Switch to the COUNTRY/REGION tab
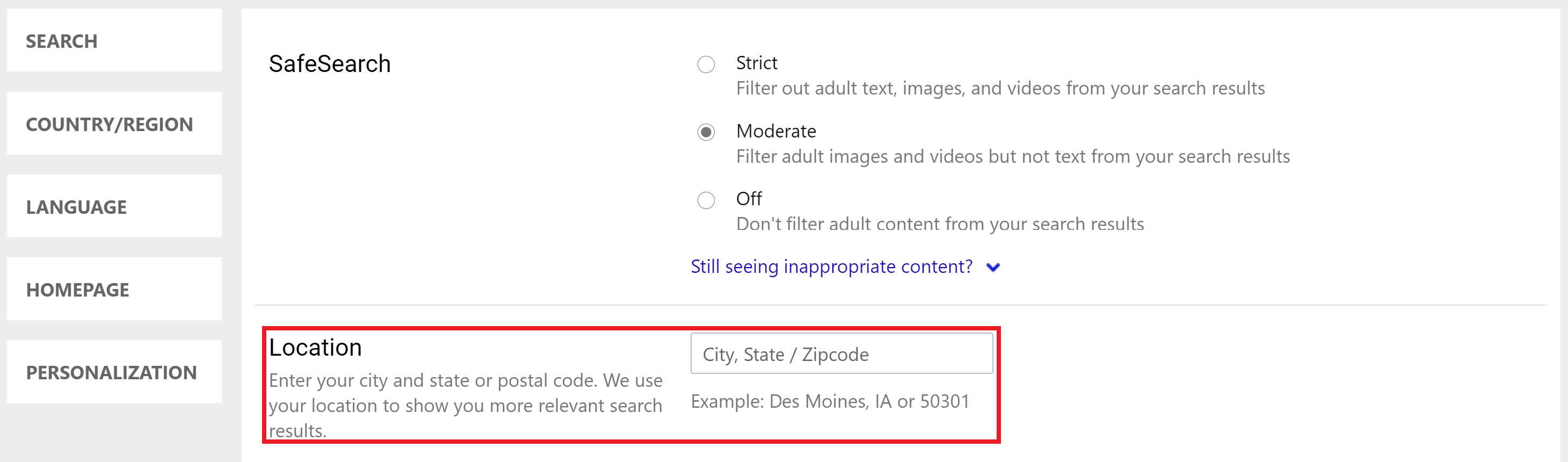The height and width of the screenshot is (462, 1568). coord(114,124)
